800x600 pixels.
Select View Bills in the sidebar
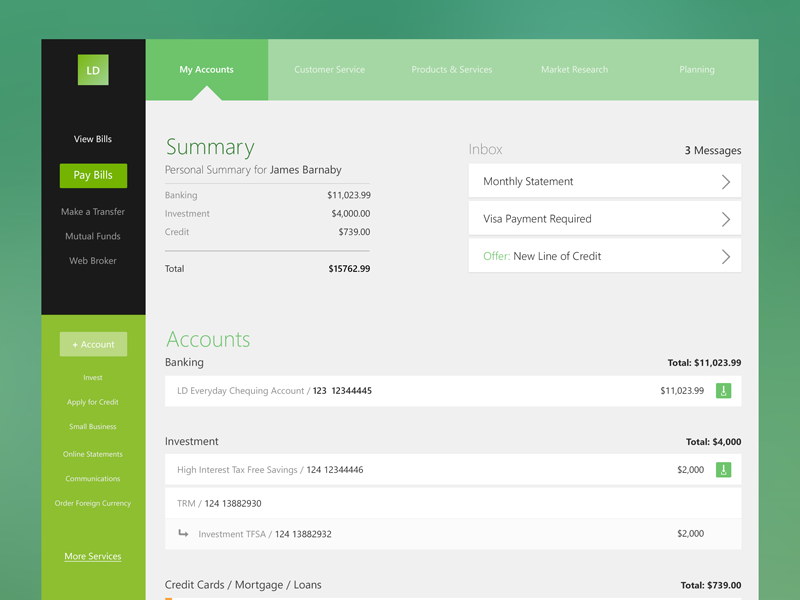pyautogui.click(x=93, y=139)
